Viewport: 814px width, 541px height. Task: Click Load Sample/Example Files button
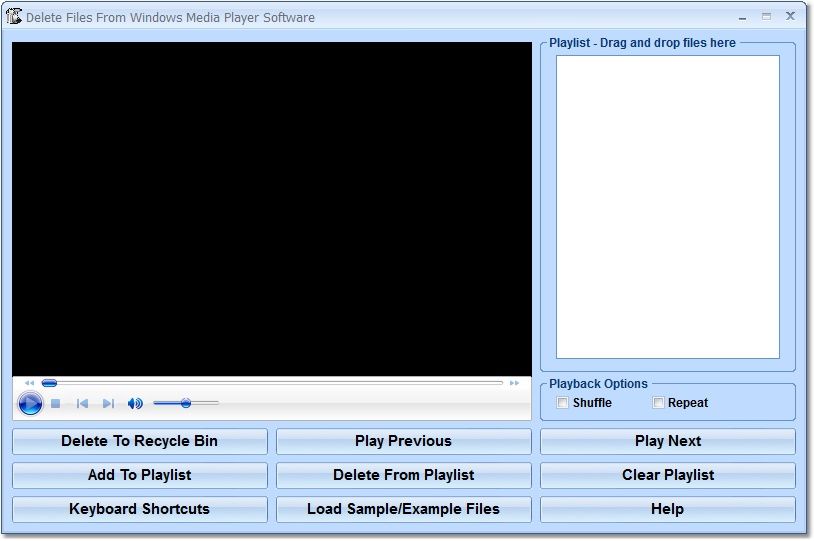403,509
